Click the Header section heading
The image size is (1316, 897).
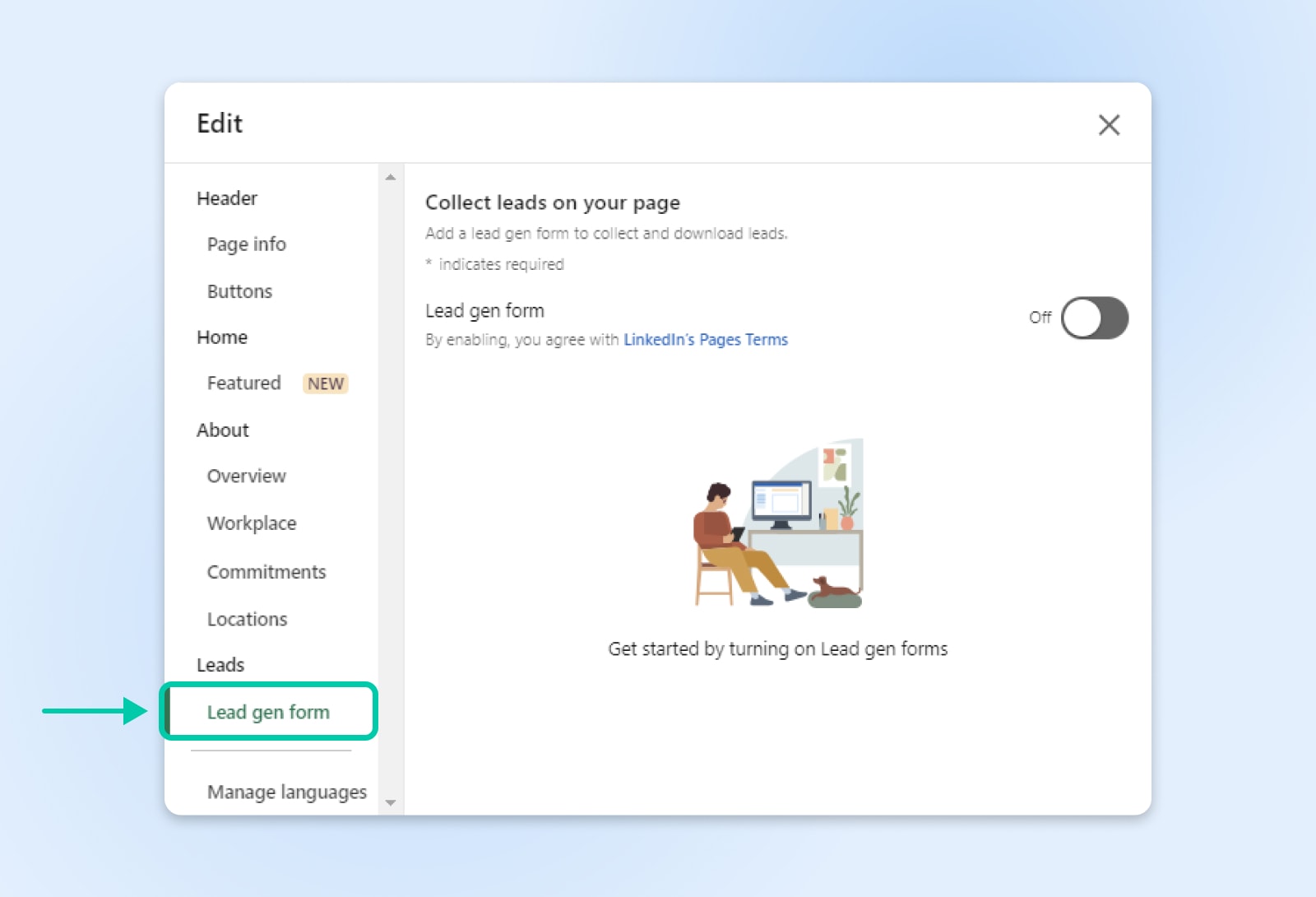coord(226,198)
